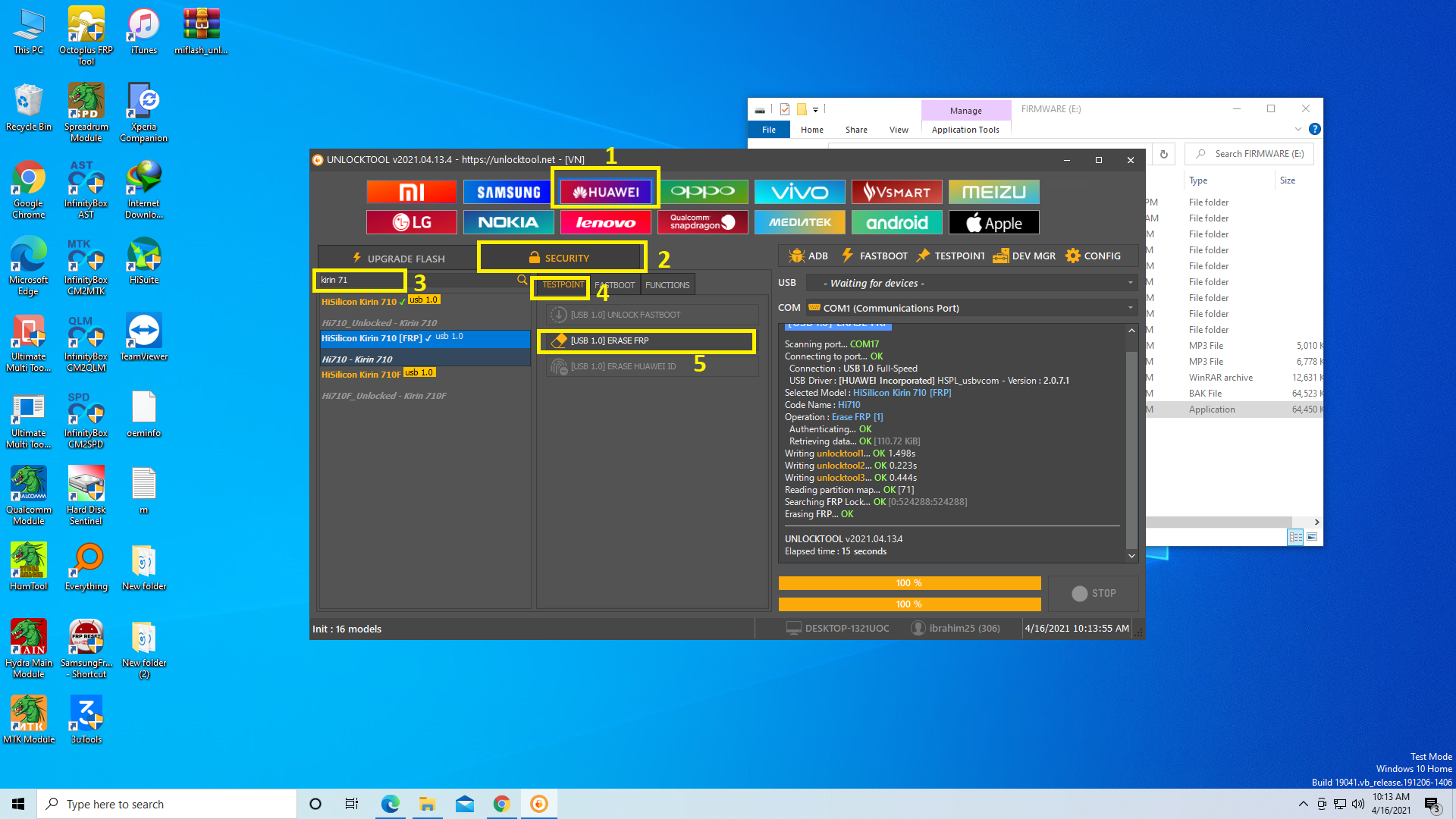
Task: Select the Meizu brand icon
Action: [x=993, y=192]
